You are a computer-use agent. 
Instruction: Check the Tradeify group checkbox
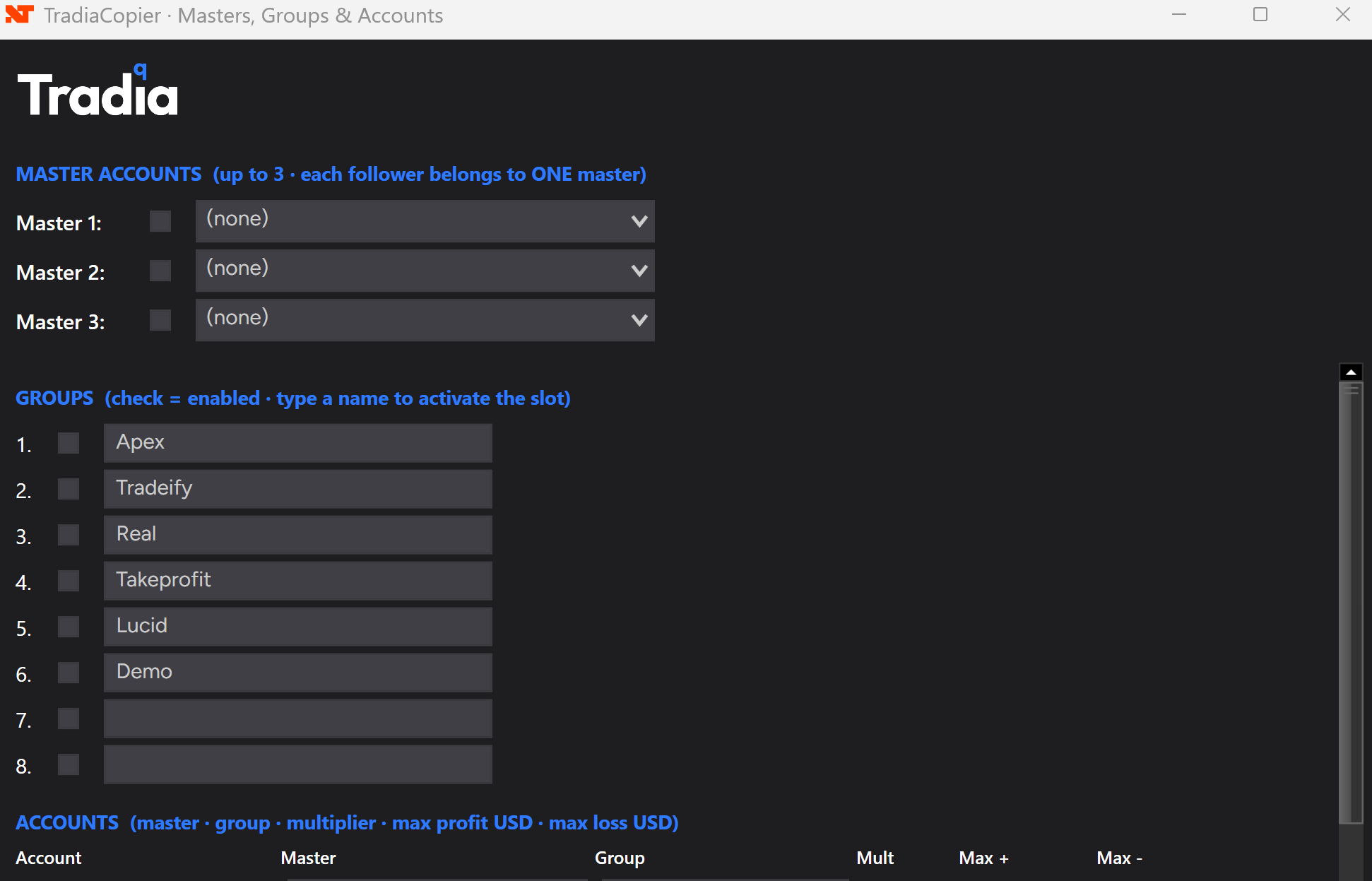(69, 489)
